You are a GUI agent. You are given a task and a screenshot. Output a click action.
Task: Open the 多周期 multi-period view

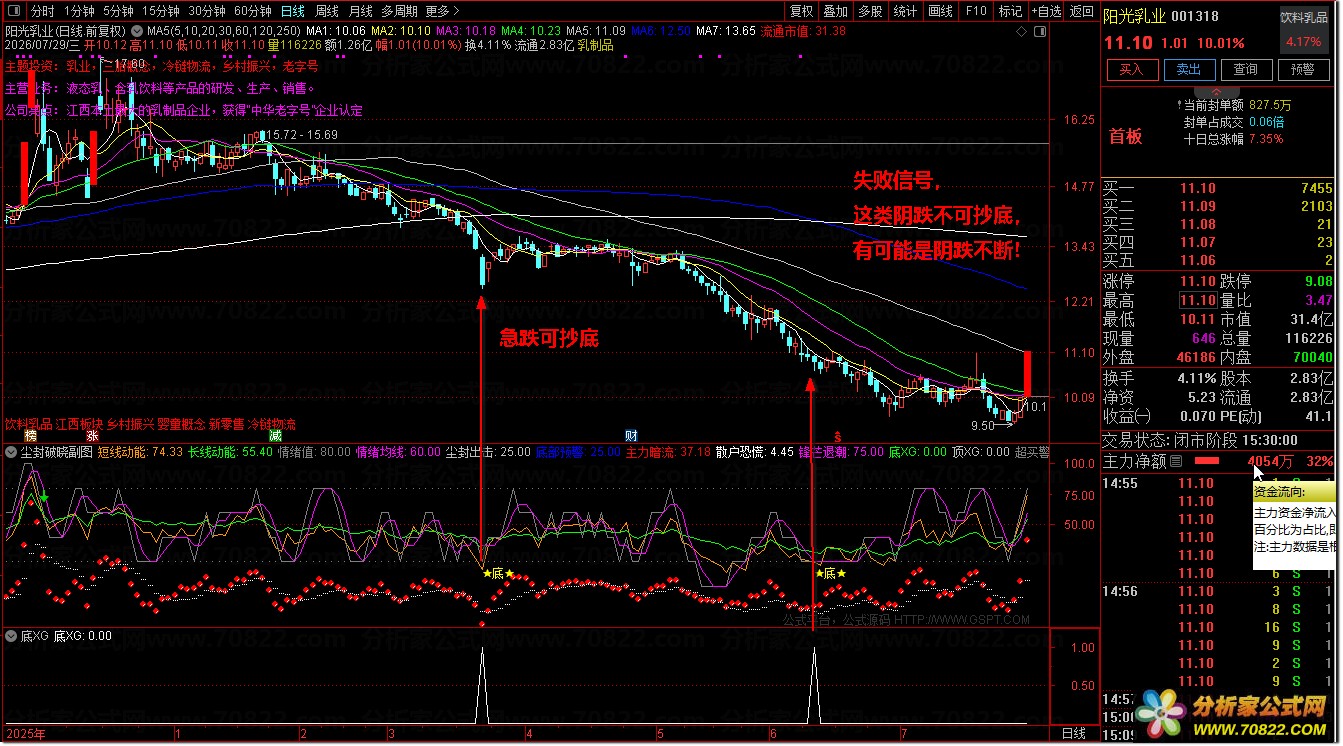click(400, 11)
